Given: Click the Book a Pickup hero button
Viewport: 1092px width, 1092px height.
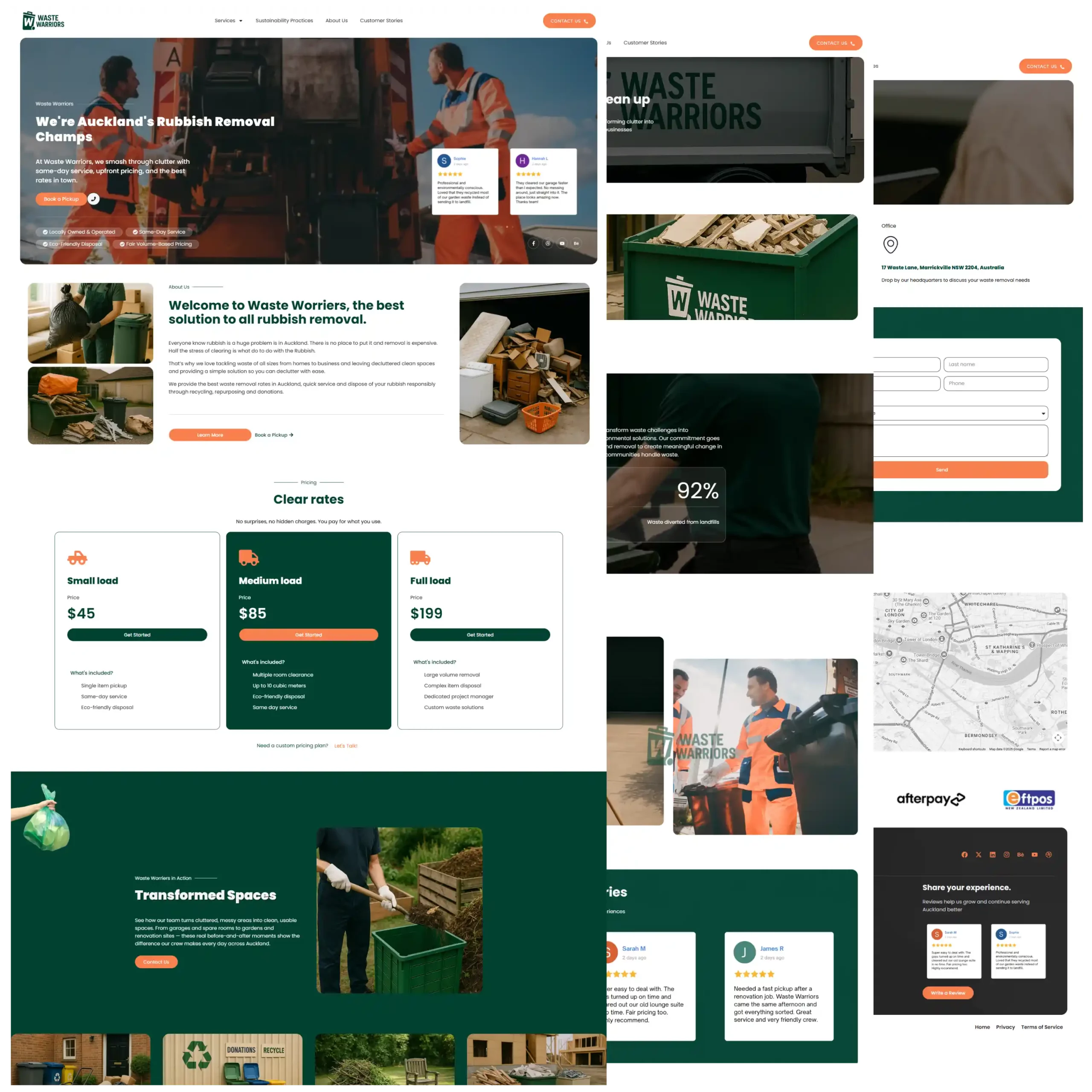Looking at the screenshot, I should coord(61,199).
